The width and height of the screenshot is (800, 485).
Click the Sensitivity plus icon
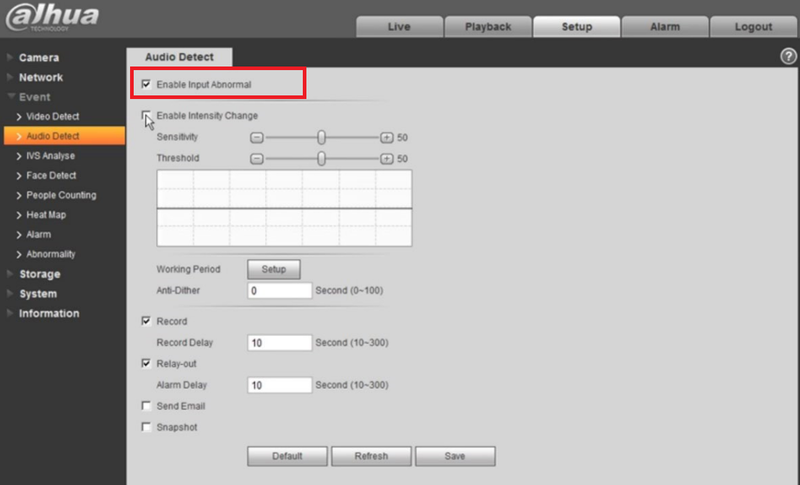(387, 138)
